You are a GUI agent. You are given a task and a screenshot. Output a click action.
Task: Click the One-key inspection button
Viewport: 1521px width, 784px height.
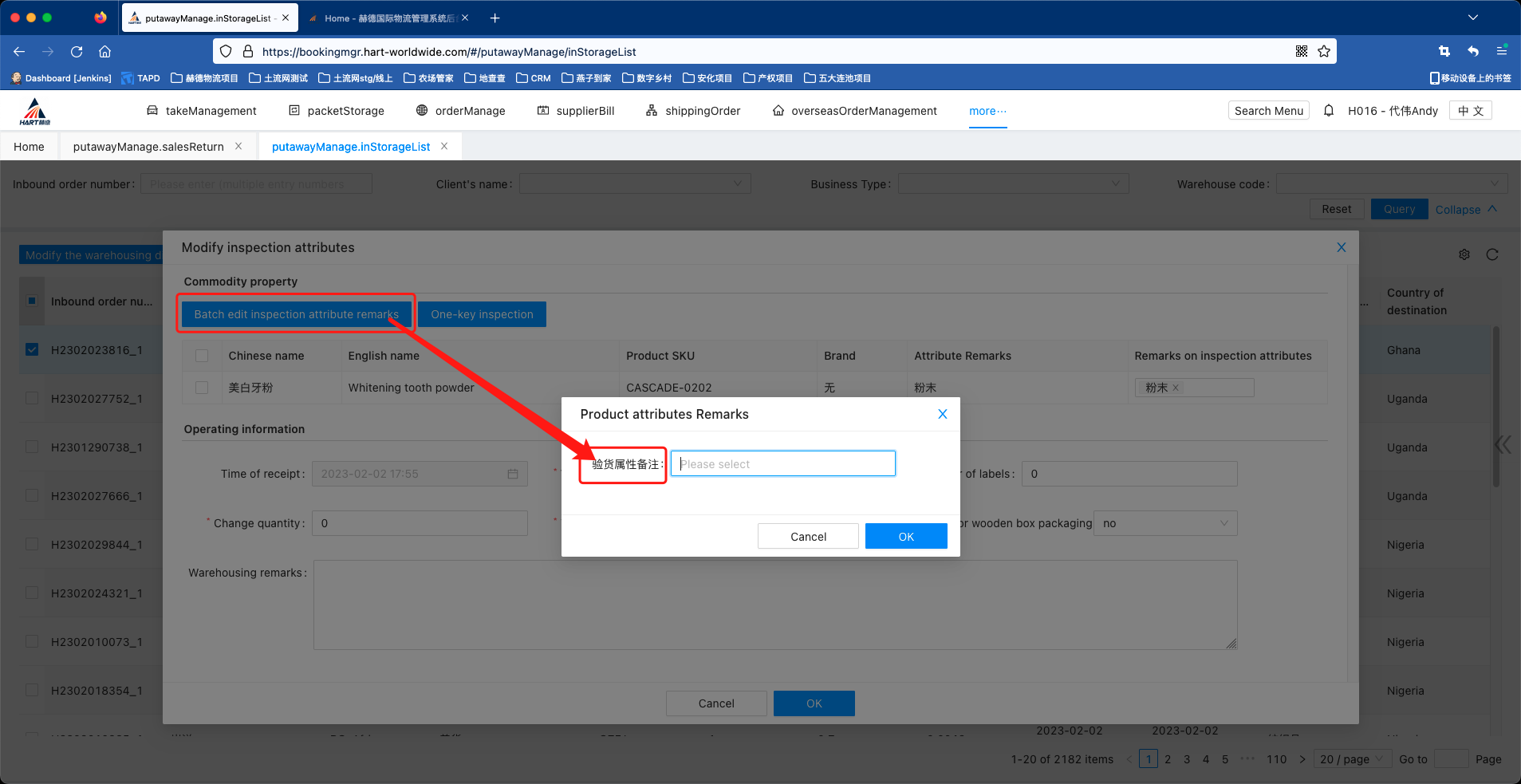click(482, 314)
